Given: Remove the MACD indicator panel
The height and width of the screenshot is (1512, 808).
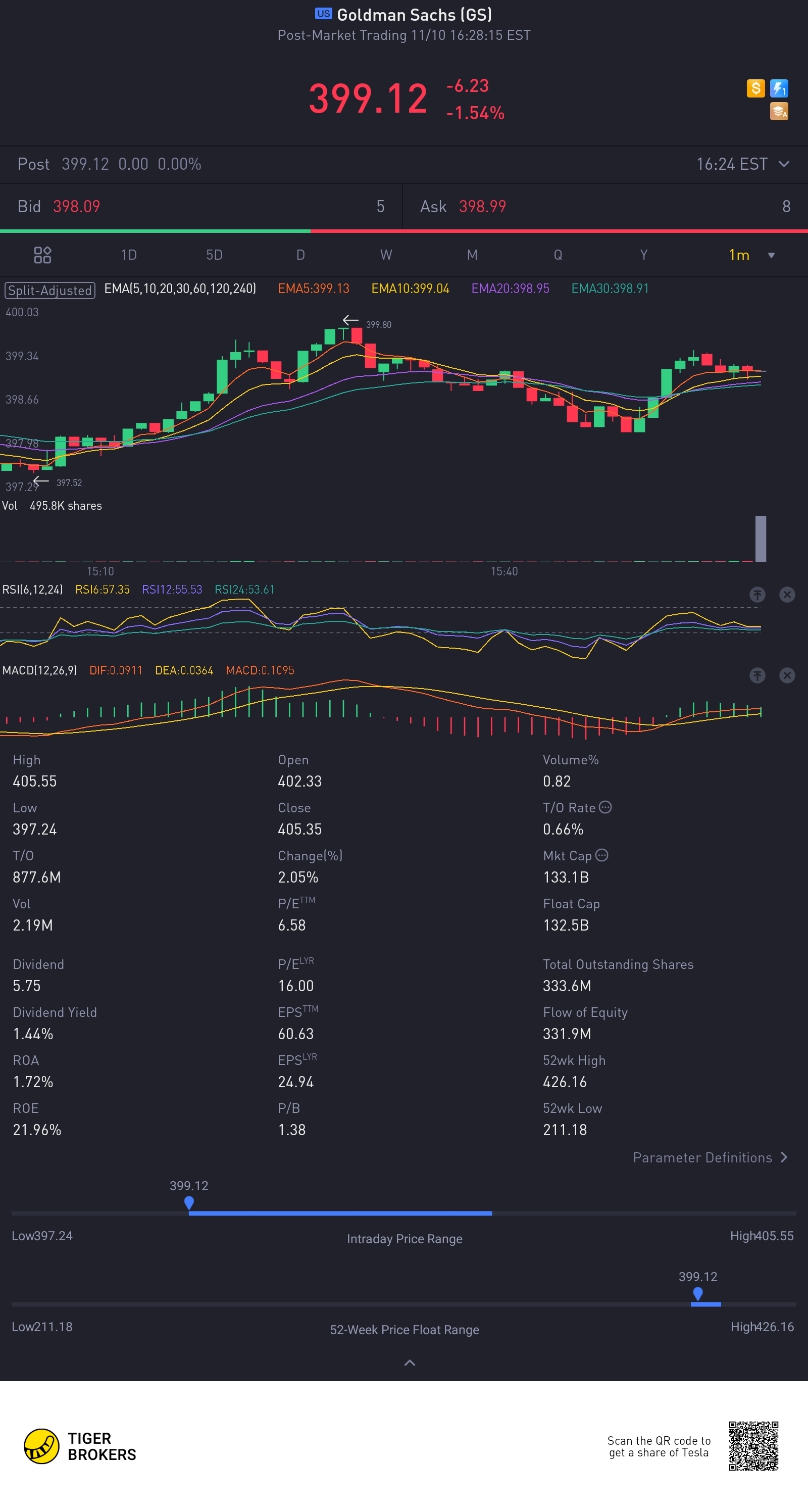Looking at the screenshot, I should pos(787,675).
